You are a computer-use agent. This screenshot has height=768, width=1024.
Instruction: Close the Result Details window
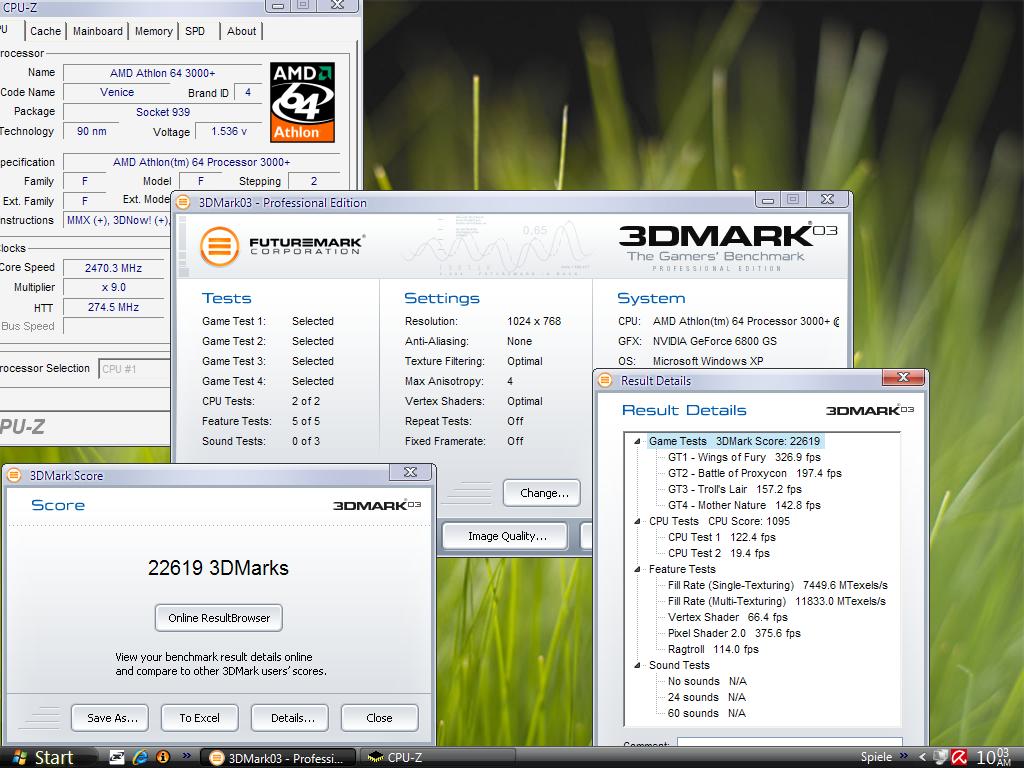[903, 377]
